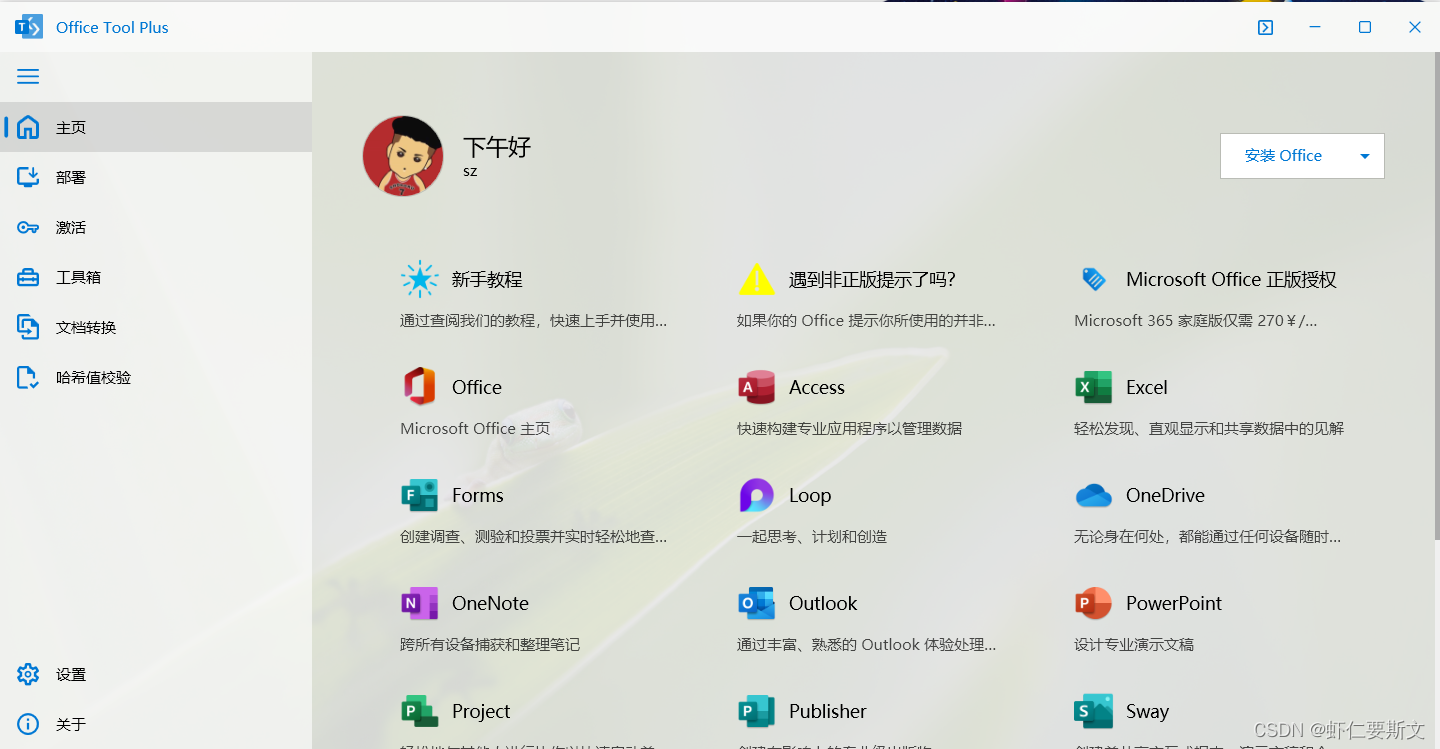1440x749 pixels.
Task: Click the hash check icon beside 哈希值校验
Action: click(28, 377)
